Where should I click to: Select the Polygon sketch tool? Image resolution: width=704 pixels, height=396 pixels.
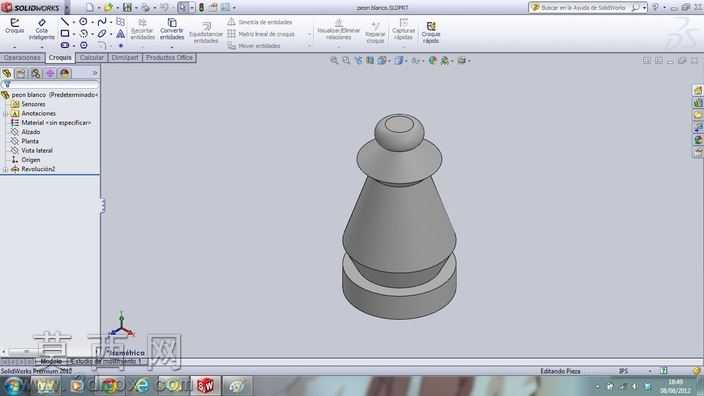(84, 45)
